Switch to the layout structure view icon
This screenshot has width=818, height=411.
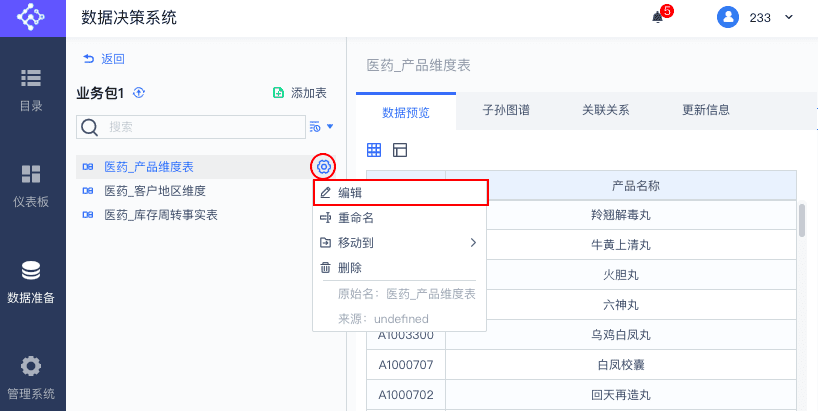[x=400, y=150]
